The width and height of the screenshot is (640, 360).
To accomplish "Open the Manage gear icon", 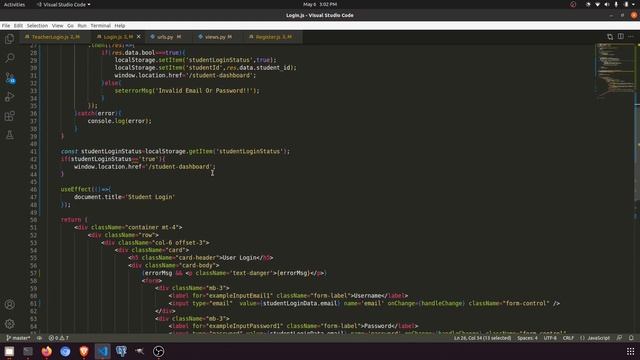I will 9,324.
